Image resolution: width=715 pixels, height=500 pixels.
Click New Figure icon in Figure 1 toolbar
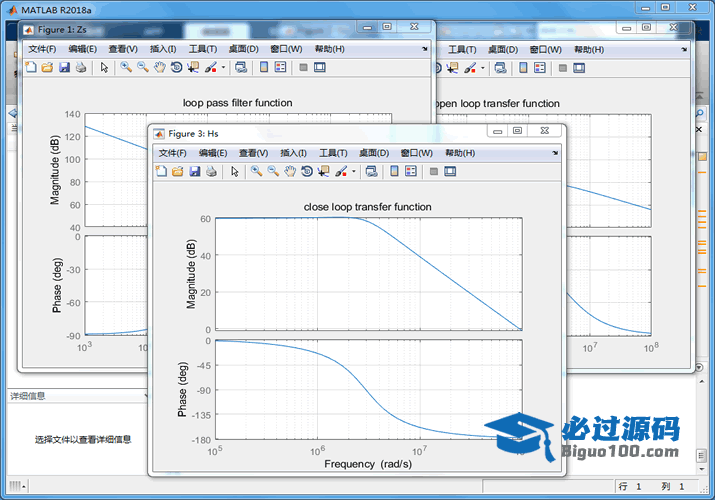pyautogui.click(x=30, y=68)
